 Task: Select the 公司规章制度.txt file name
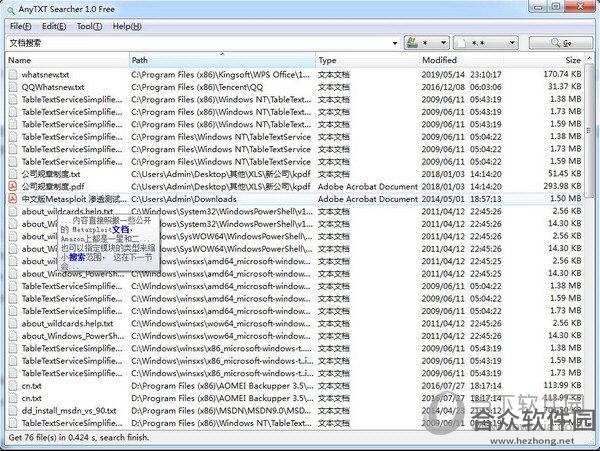(51, 174)
